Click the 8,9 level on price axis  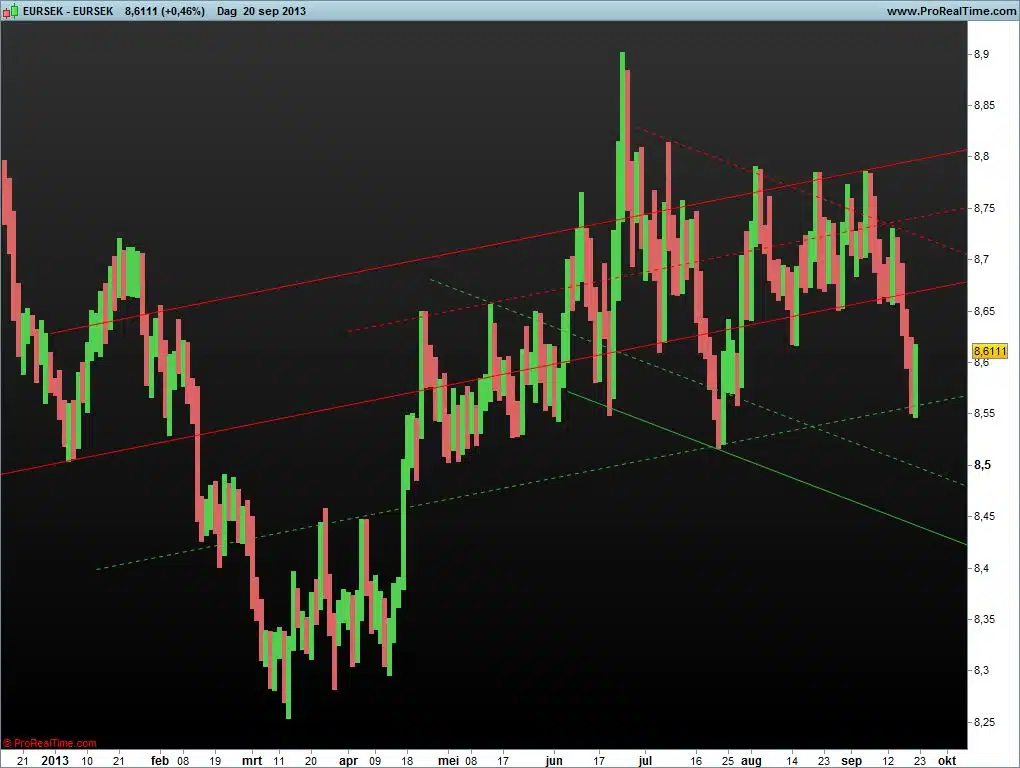[981, 54]
